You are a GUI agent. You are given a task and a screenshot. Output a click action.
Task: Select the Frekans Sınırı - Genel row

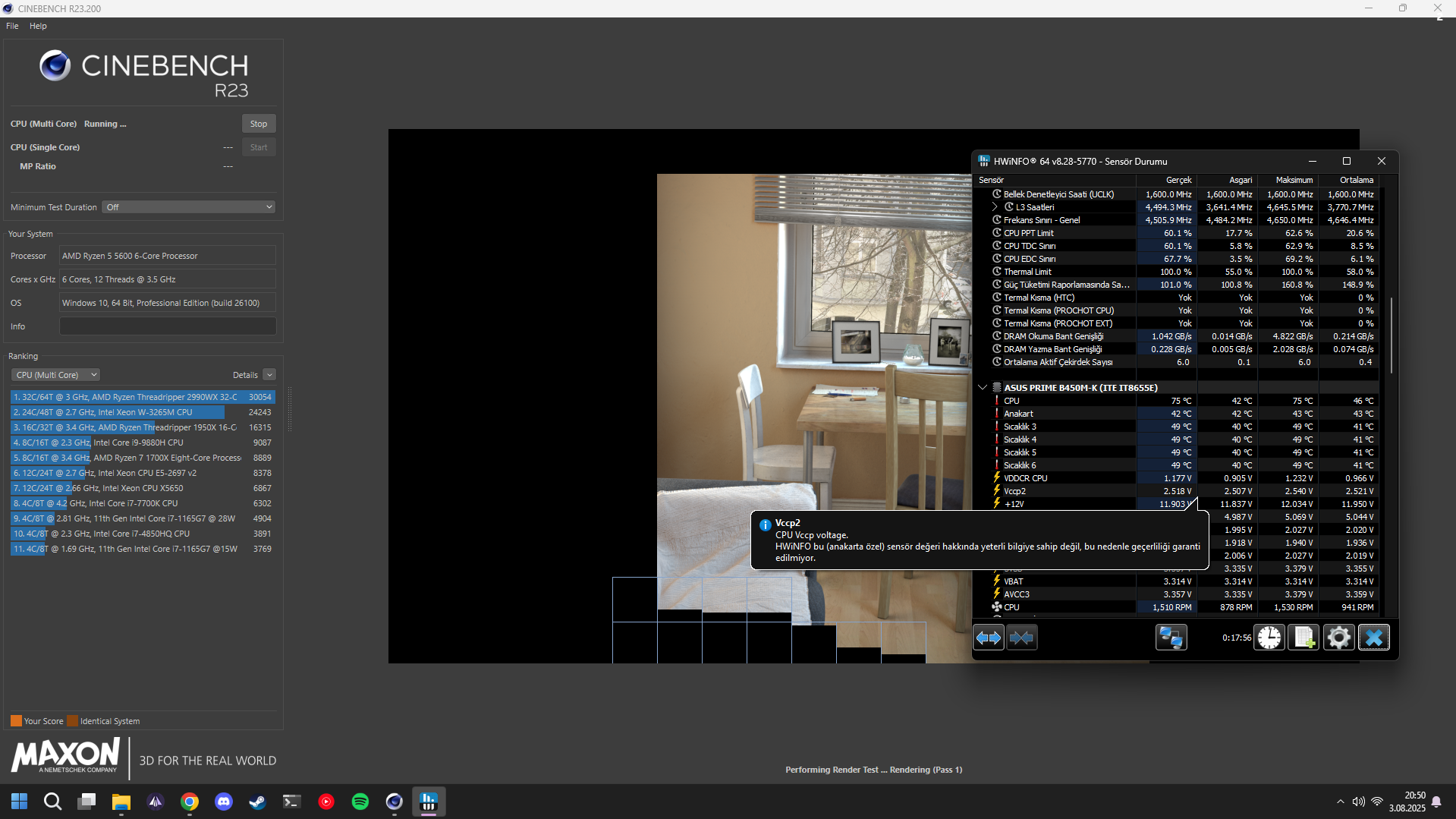(1176, 220)
